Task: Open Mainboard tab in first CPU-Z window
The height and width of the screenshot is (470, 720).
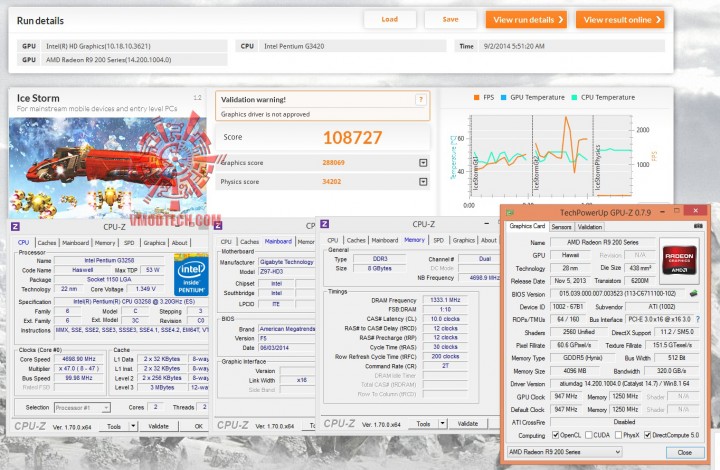Action: tap(75, 243)
